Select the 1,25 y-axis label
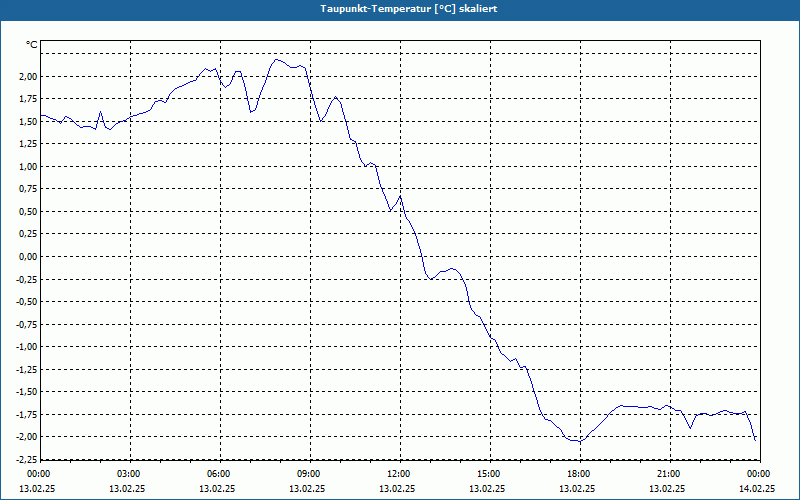The width and height of the screenshot is (800, 500). [x=29, y=144]
